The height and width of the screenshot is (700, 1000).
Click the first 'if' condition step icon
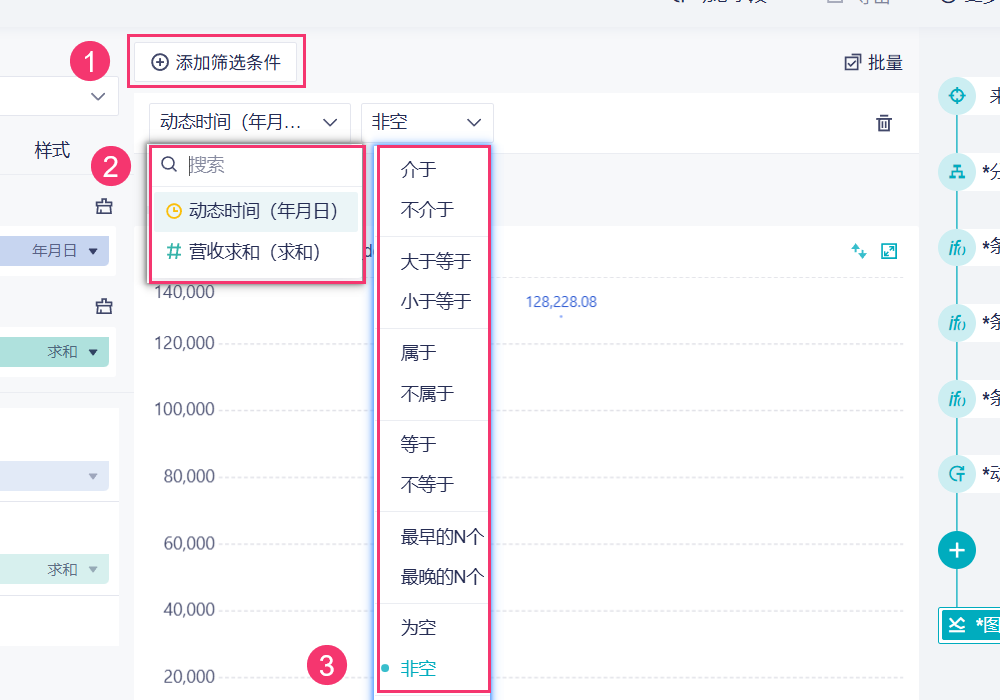click(x=957, y=247)
